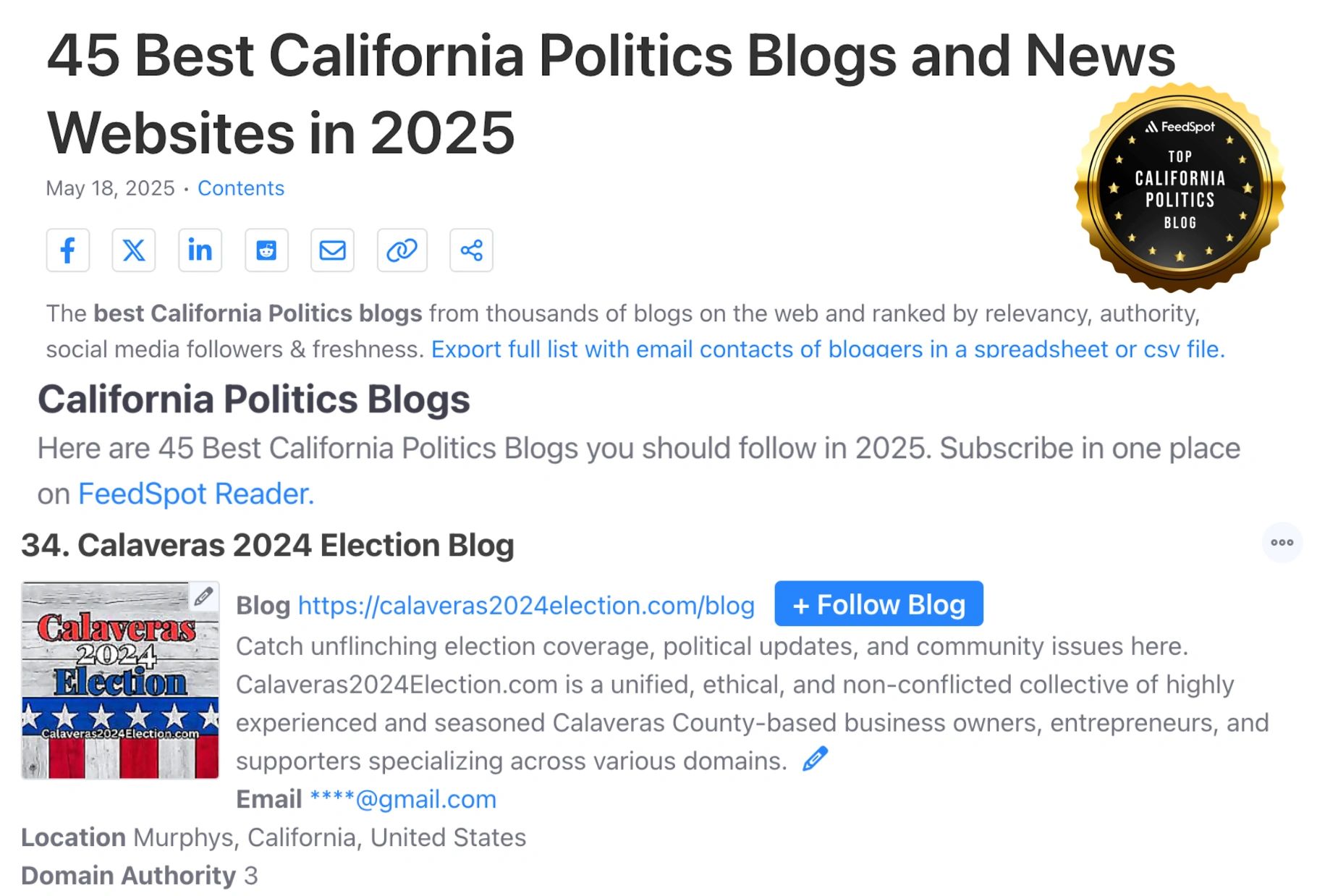The width and height of the screenshot is (1317, 896).
Task: Open the FeedSpot Reader link
Action: [x=195, y=494]
